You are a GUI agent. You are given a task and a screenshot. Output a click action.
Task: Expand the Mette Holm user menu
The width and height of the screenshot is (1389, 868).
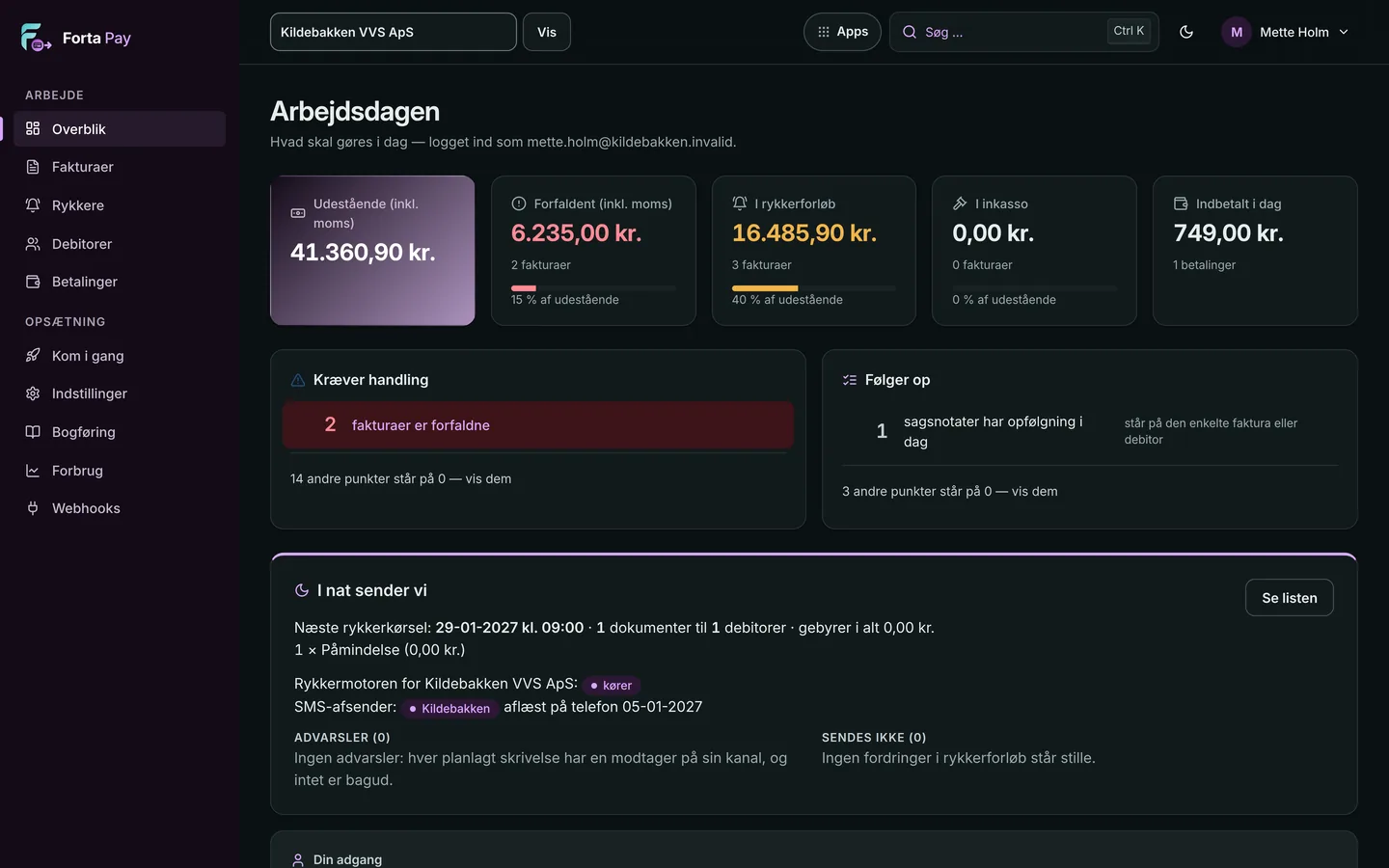[x=1286, y=32]
